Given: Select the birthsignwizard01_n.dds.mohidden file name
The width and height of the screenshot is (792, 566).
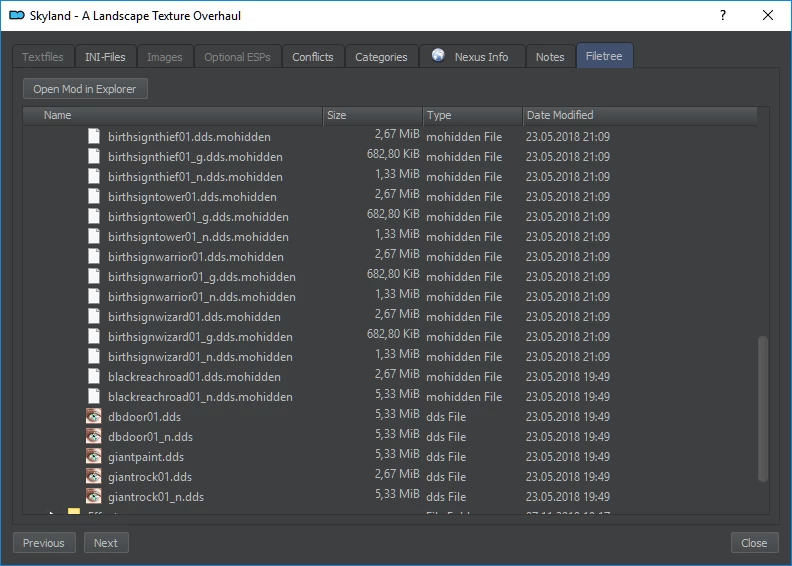Looking at the screenshot, I should [201, 357].
